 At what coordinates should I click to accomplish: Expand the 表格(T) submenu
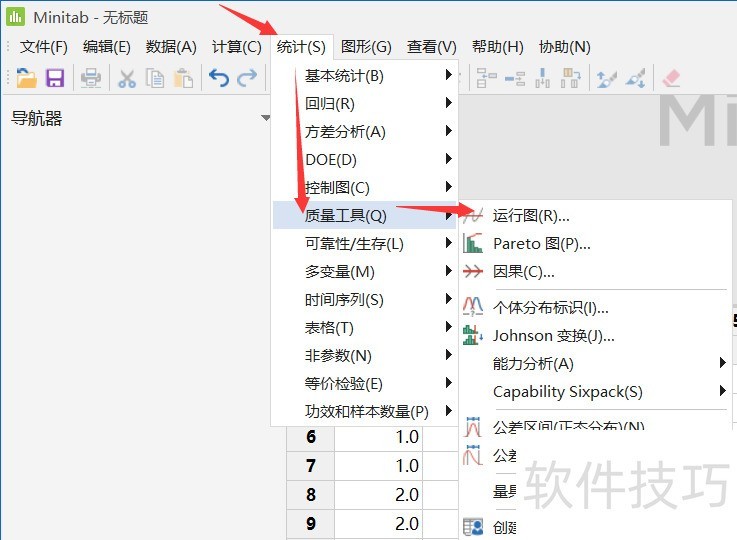click(364, 327)
